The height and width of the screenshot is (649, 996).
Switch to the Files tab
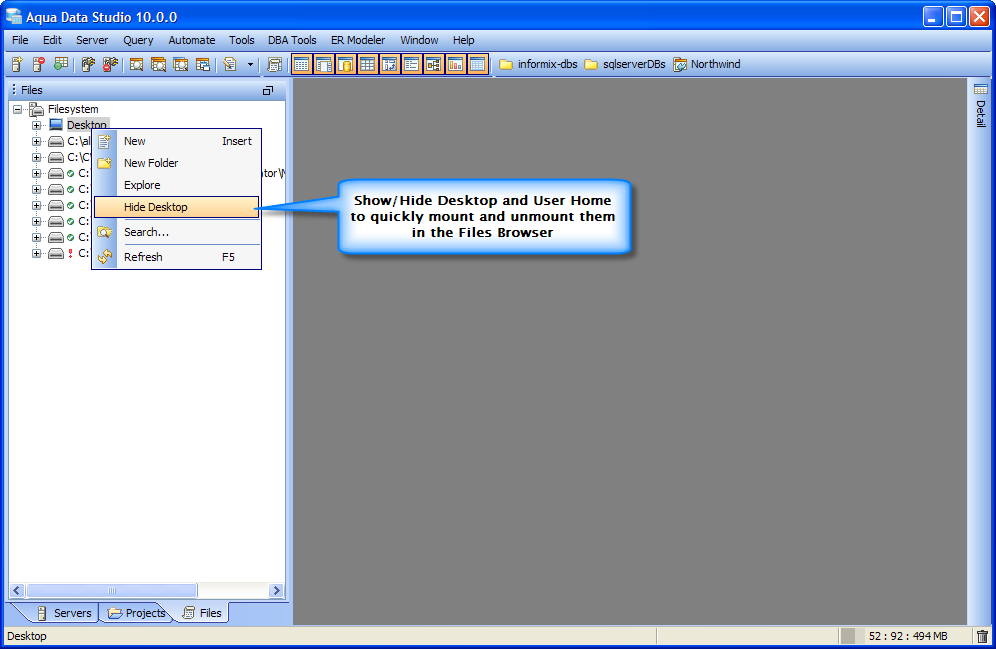pos(202,613)
